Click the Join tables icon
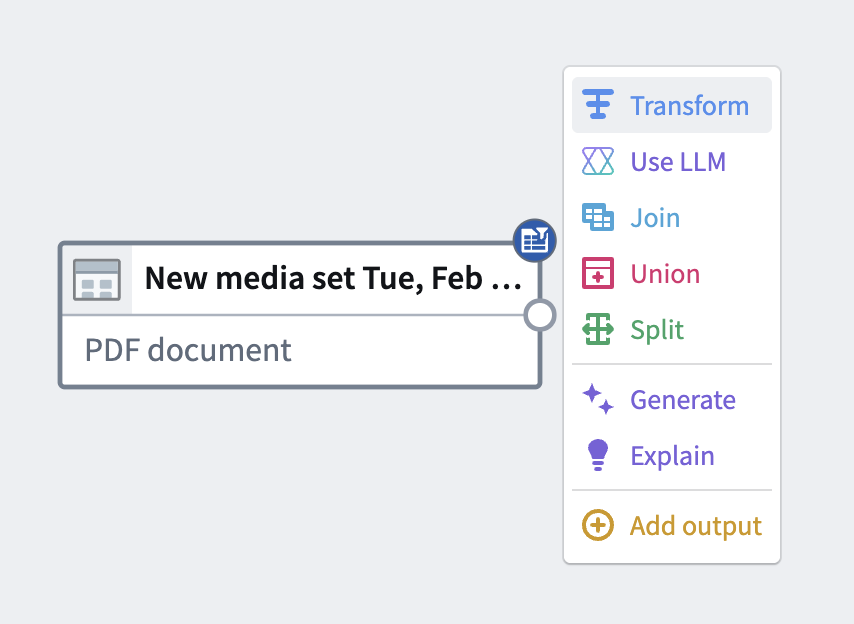The height and width of the screenshot is (624, 854). [x=598, y=217]
